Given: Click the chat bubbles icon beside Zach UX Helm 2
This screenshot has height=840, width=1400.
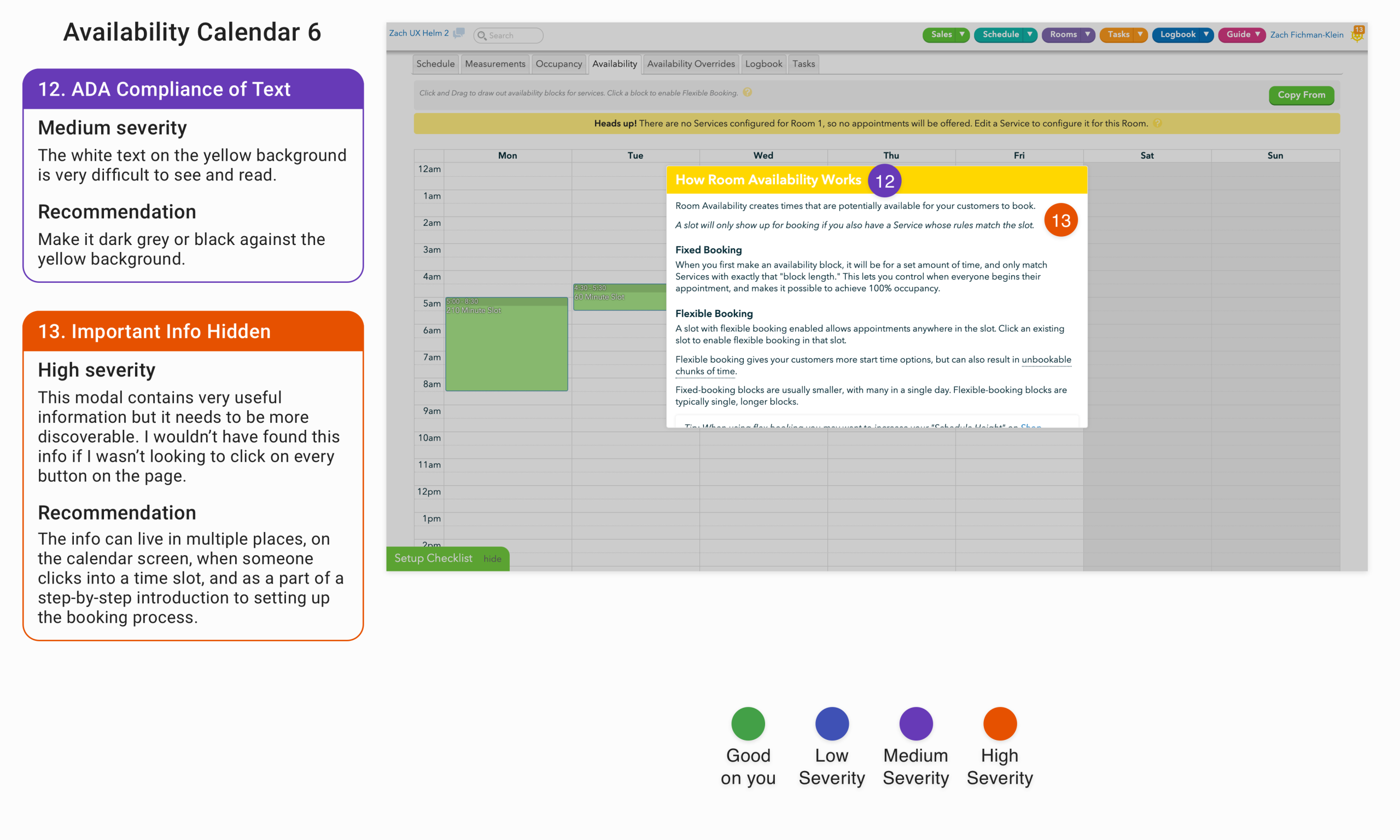Looking at the screenshot, I should point(459,33).
